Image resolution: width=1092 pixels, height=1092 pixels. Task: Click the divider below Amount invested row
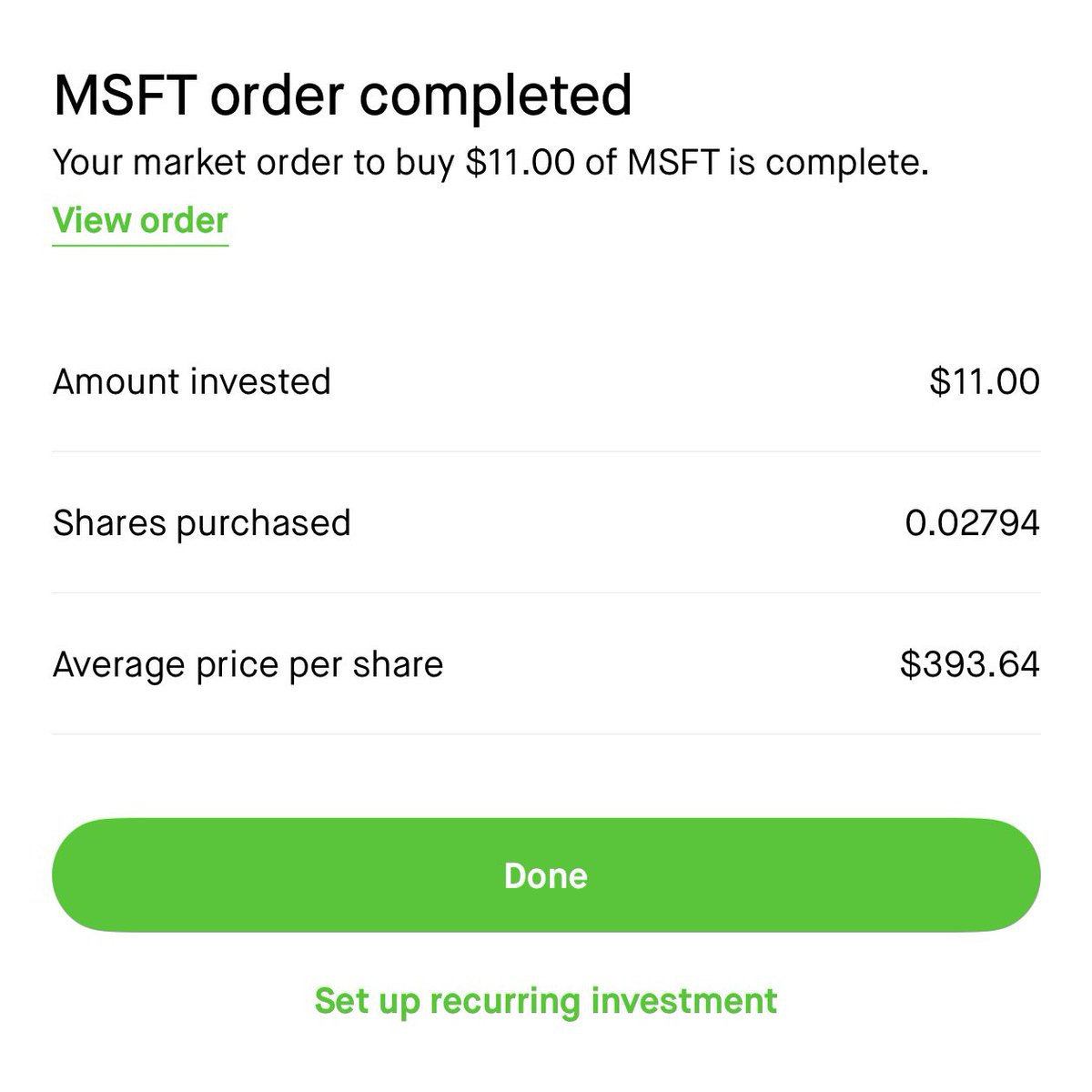coord(546,451)
